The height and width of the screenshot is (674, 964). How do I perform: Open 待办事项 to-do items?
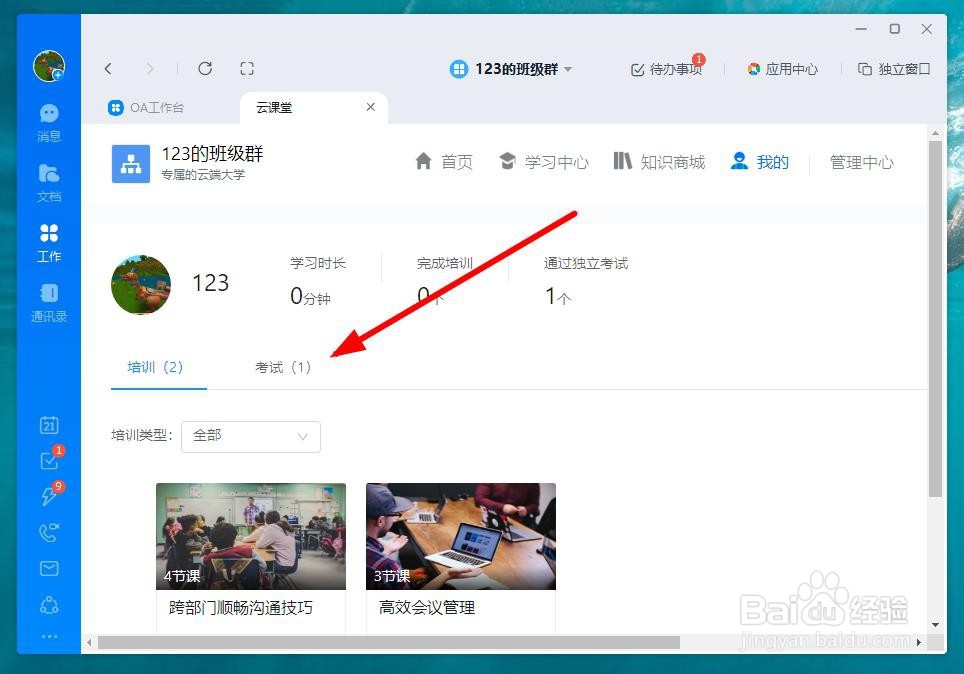[667, 69]
